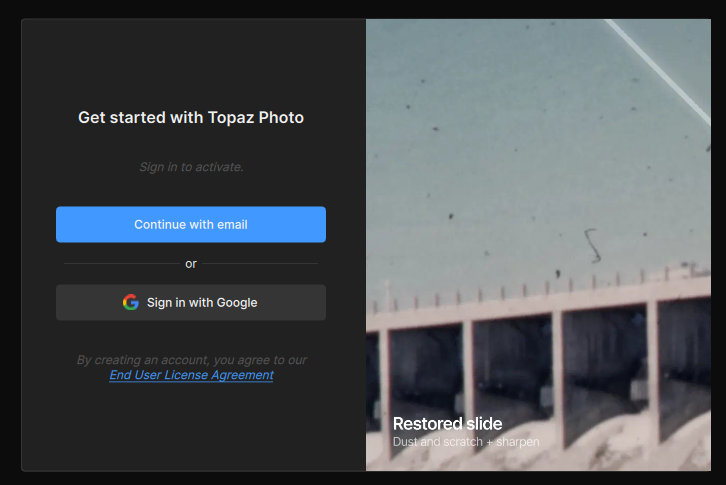Click the 'Sign in to activate' text
This screenshot has width=726, height=485.
coord(191,167)
